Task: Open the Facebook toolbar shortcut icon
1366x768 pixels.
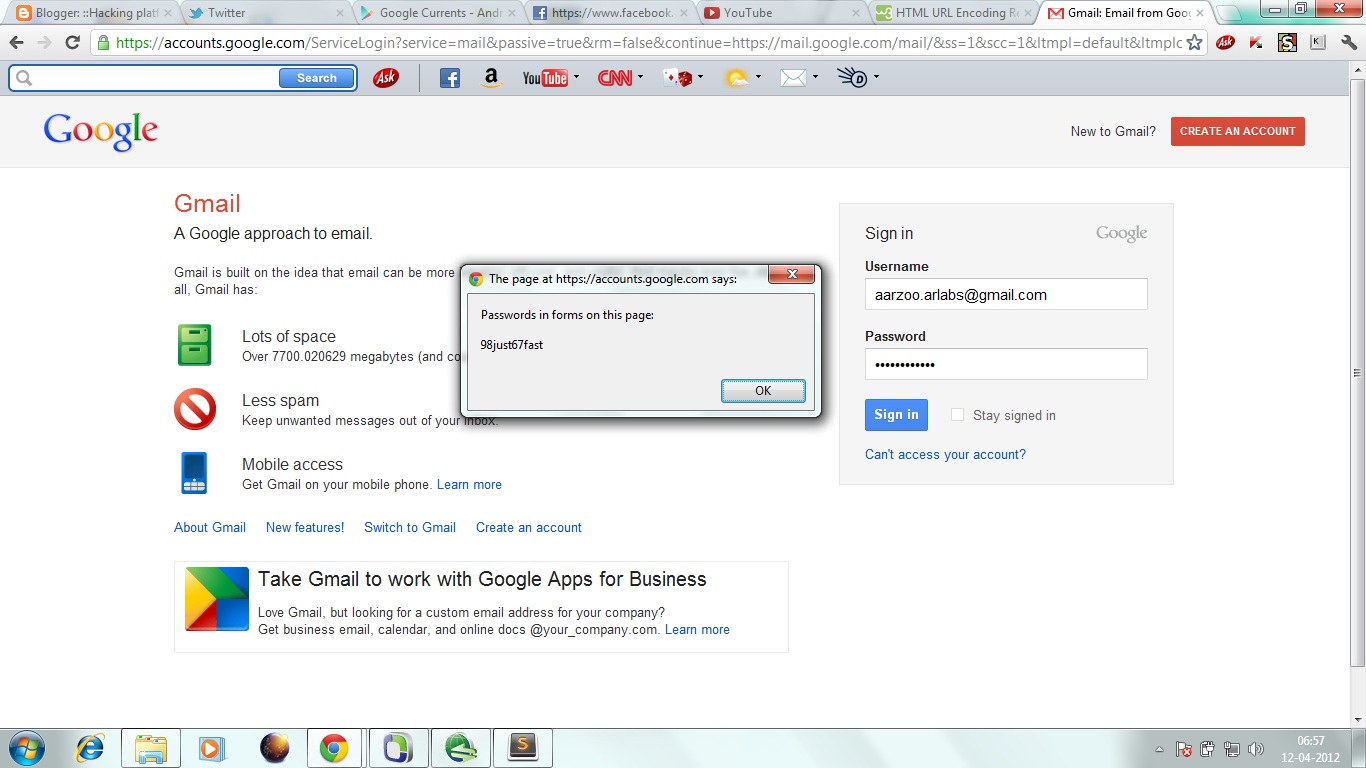Action: click(x=450, y=78)
